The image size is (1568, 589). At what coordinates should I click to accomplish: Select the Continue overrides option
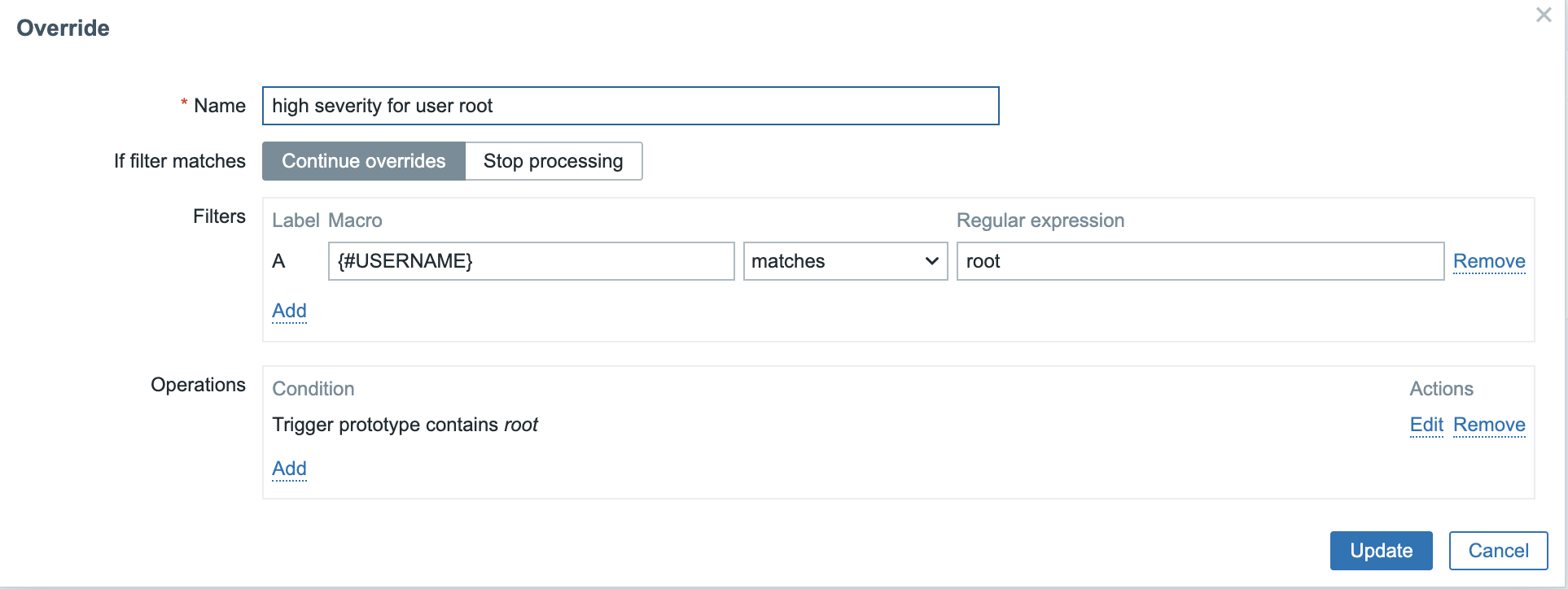(364, 161)
